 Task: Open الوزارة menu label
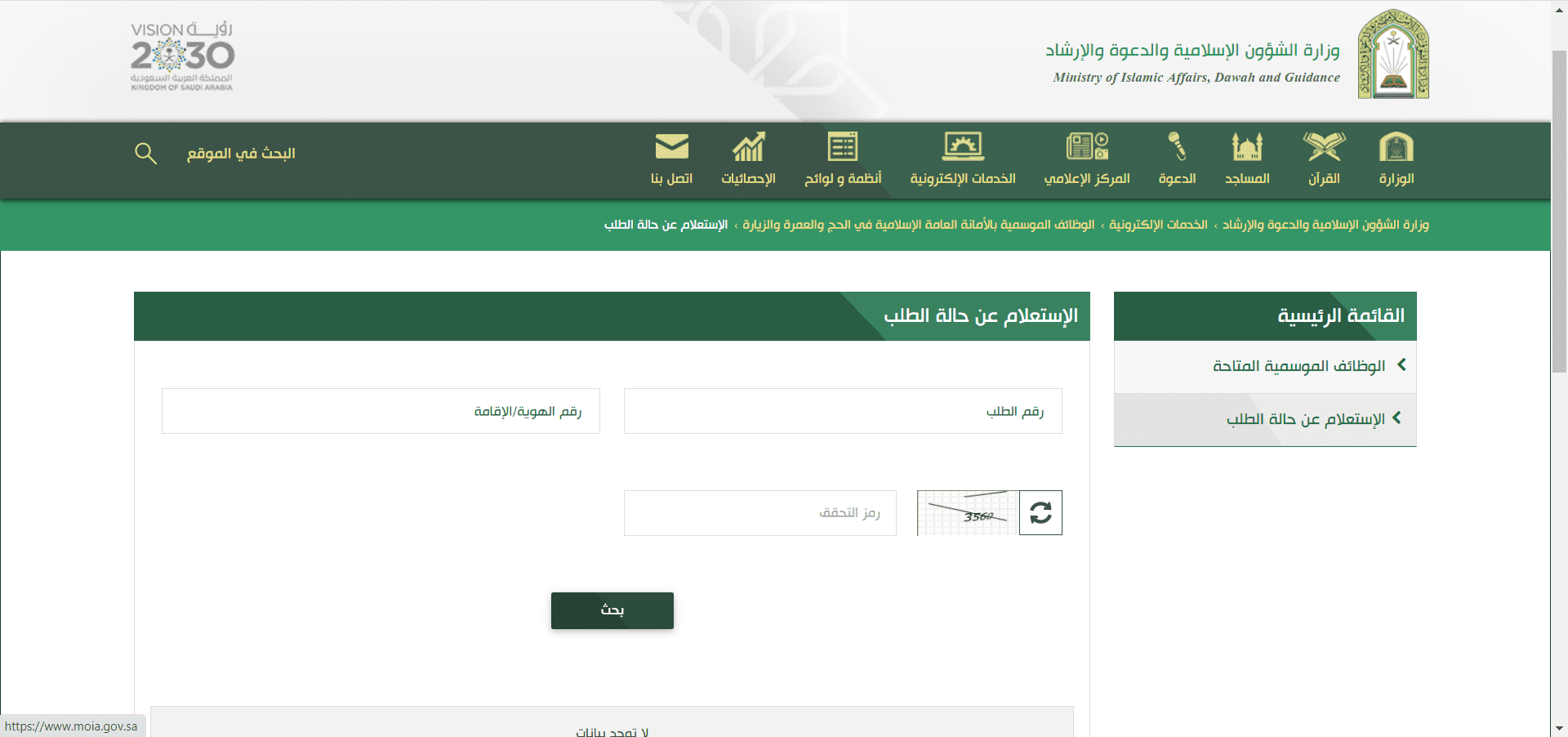tap(1396, 179)
